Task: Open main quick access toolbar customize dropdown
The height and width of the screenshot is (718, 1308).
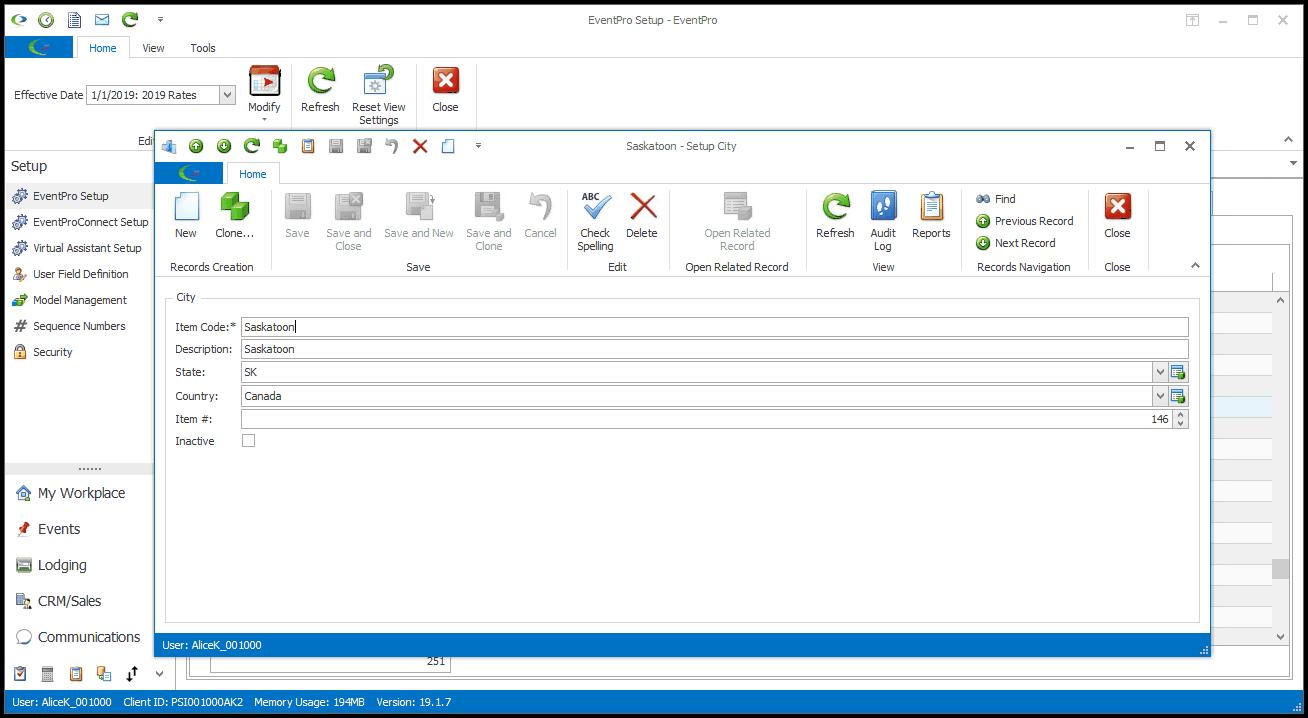Action: pos(161,20)
